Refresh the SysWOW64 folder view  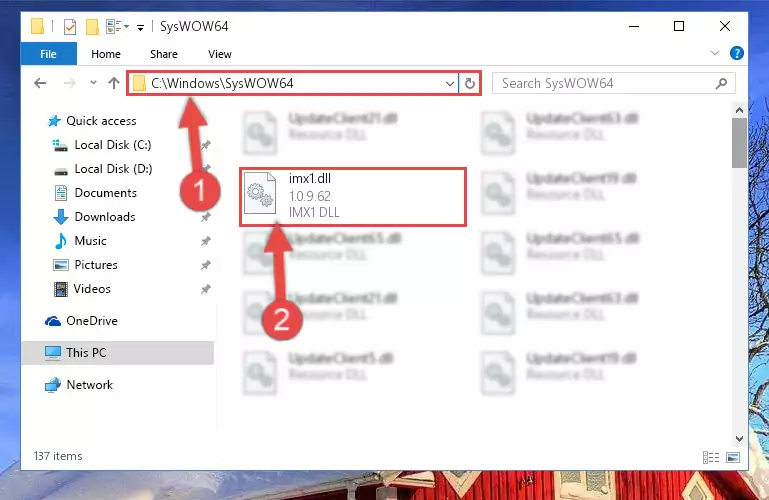point(469,83)
